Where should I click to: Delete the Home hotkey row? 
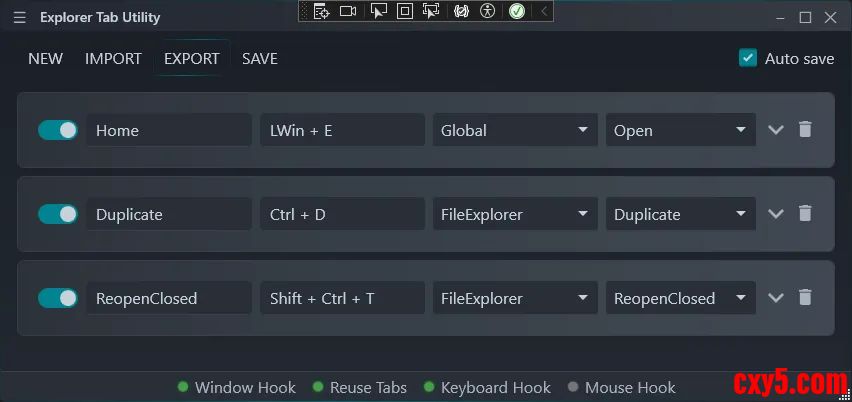(805, 129)
